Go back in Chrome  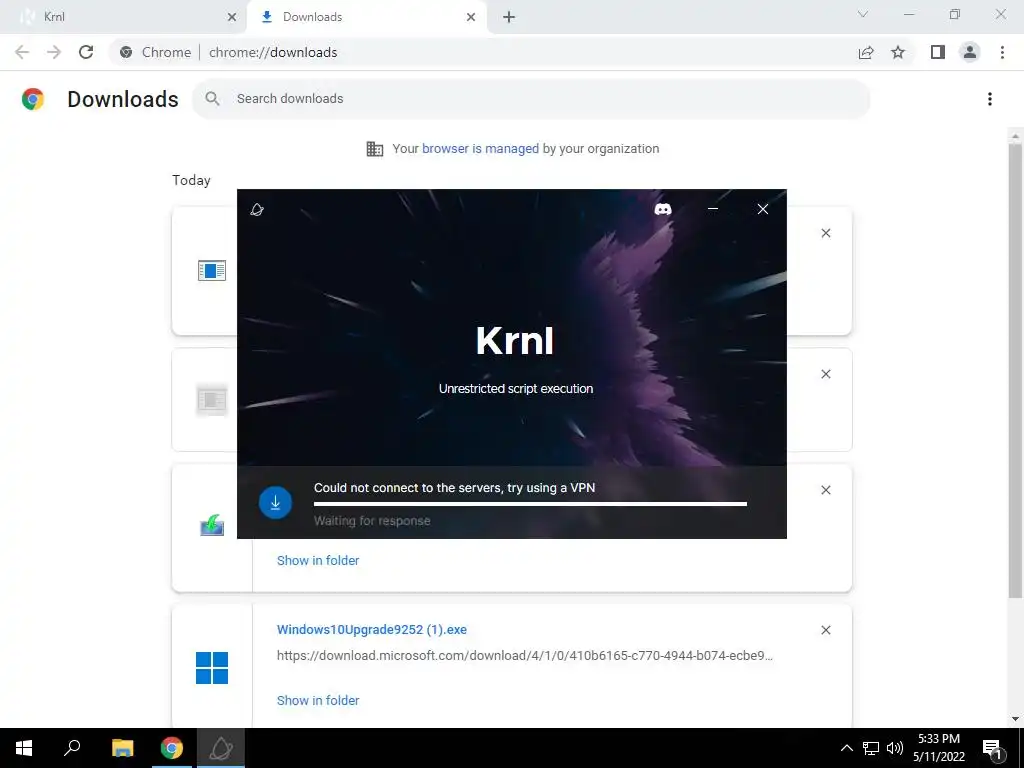tap(22, 52)
